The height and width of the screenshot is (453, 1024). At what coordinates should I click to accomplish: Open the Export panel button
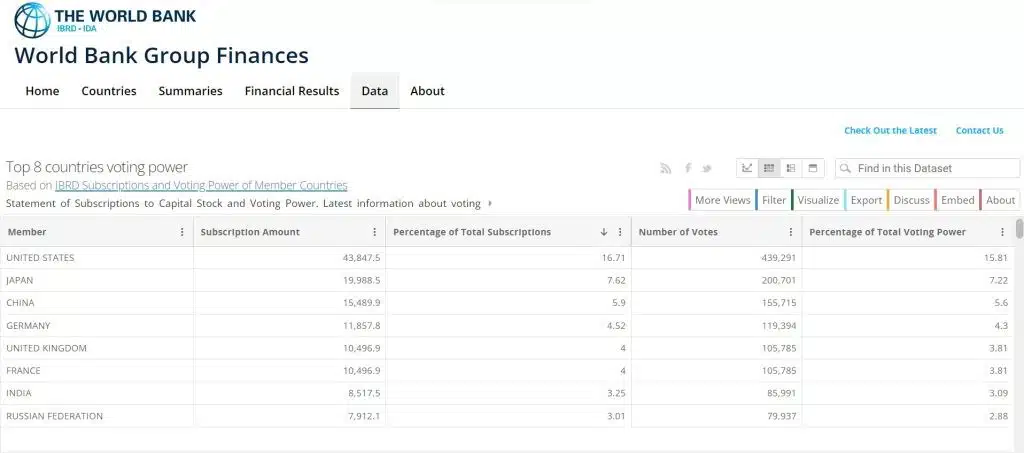coord(865,200)
